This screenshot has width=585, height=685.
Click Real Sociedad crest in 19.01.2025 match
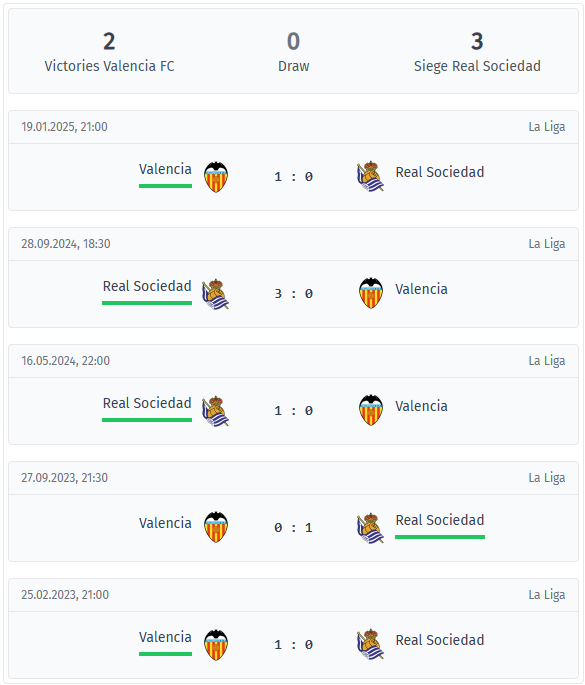pyautogui.click(x=370, y=176)
